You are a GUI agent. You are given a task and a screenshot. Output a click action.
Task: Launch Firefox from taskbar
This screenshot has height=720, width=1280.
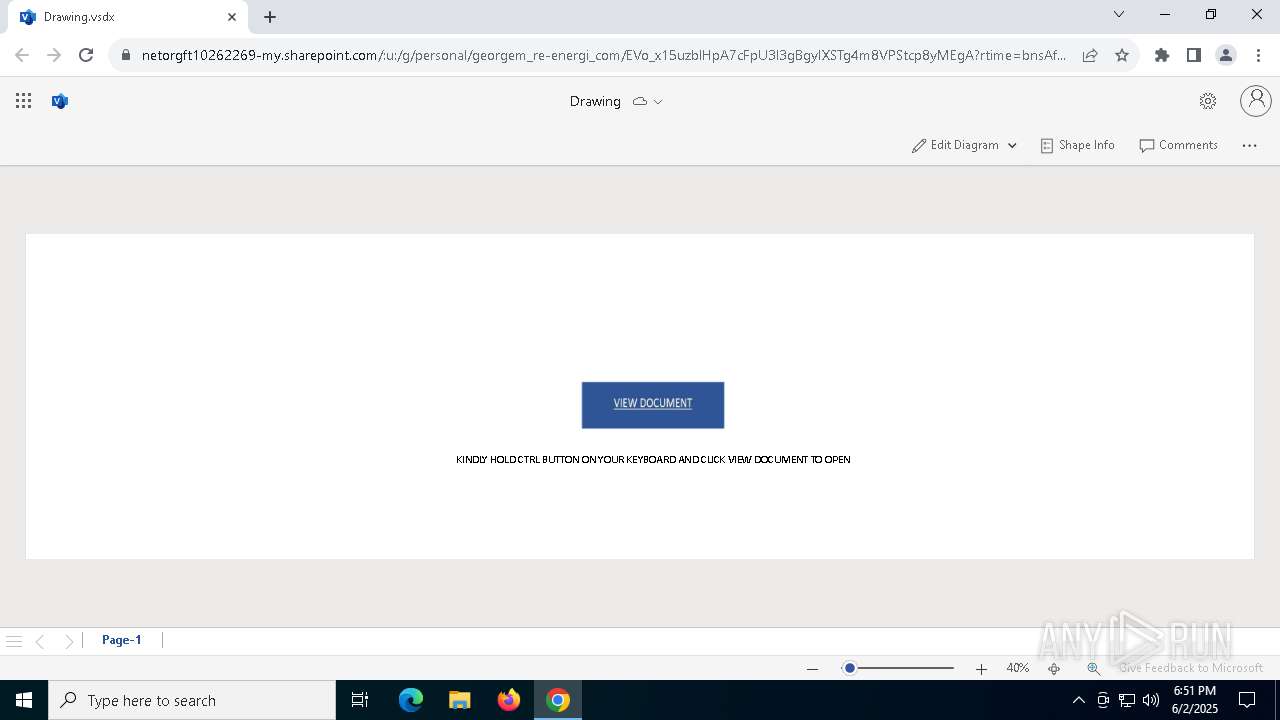[509, 700]
